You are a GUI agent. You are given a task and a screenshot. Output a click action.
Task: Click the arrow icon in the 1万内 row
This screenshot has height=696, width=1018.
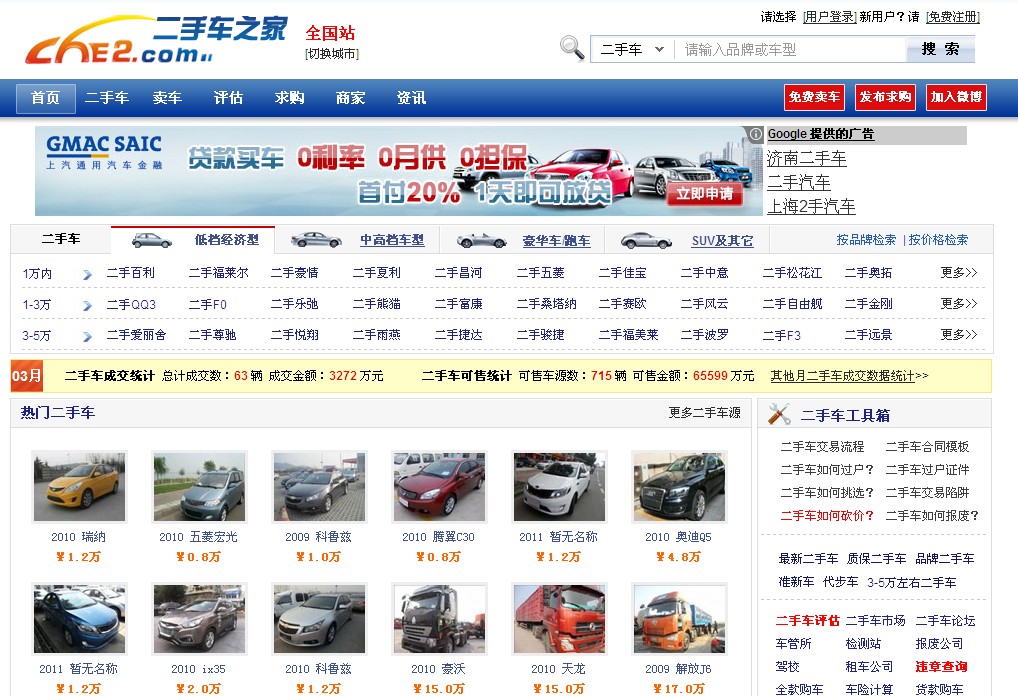pyautogui.click(x=87, y=275)
